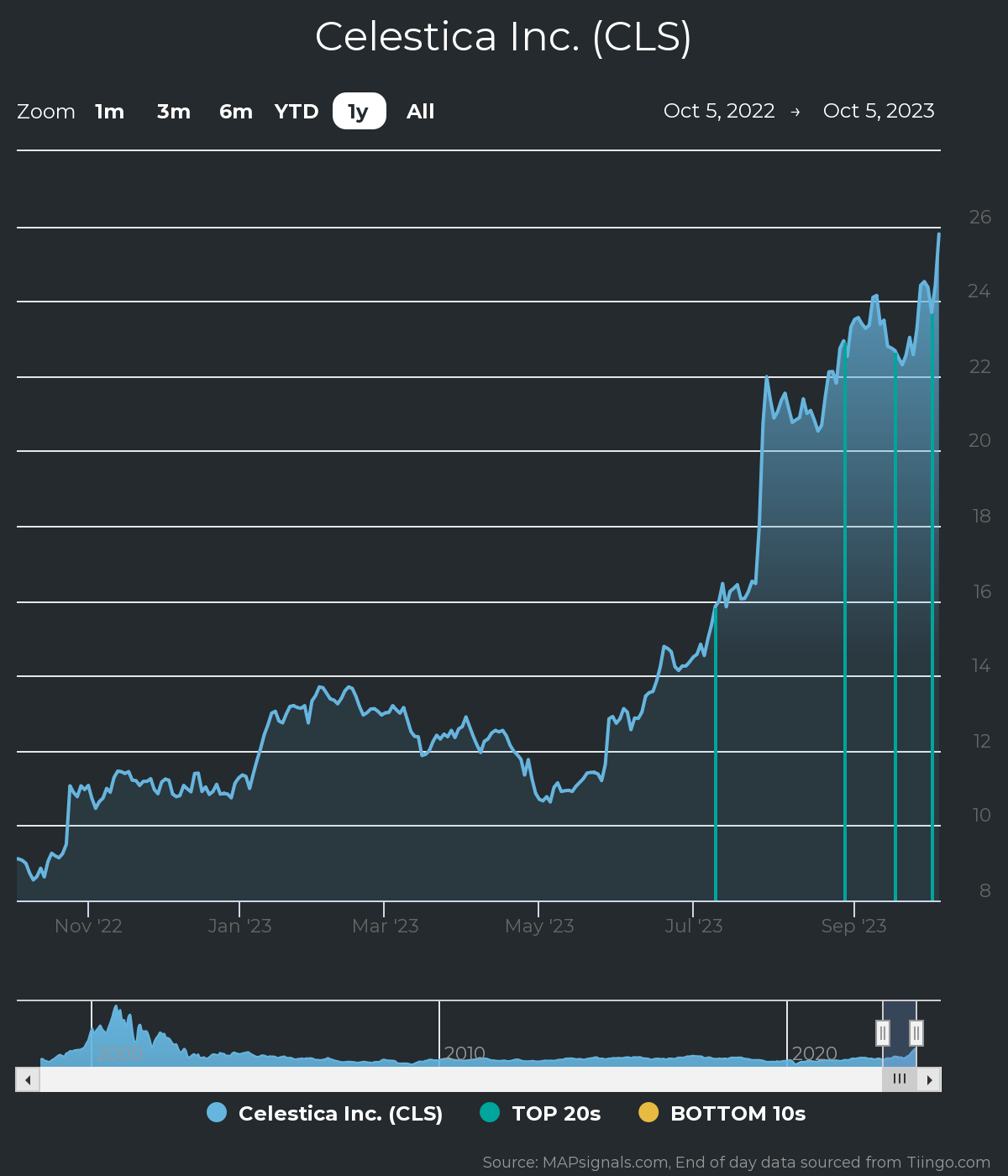Screen dimensions: 1008x1176
Task: Click the 2020 label in navigator
Action: click(815, 1053)
